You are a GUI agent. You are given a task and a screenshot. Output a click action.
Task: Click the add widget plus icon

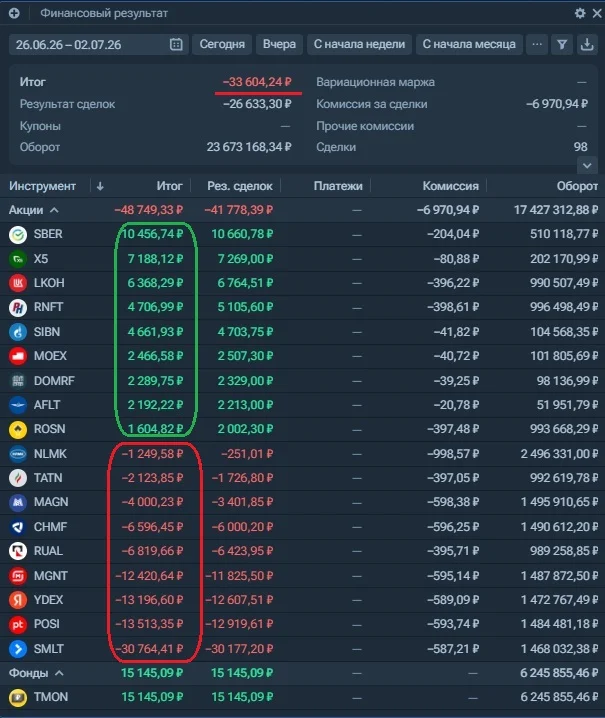tap(14, 13)
